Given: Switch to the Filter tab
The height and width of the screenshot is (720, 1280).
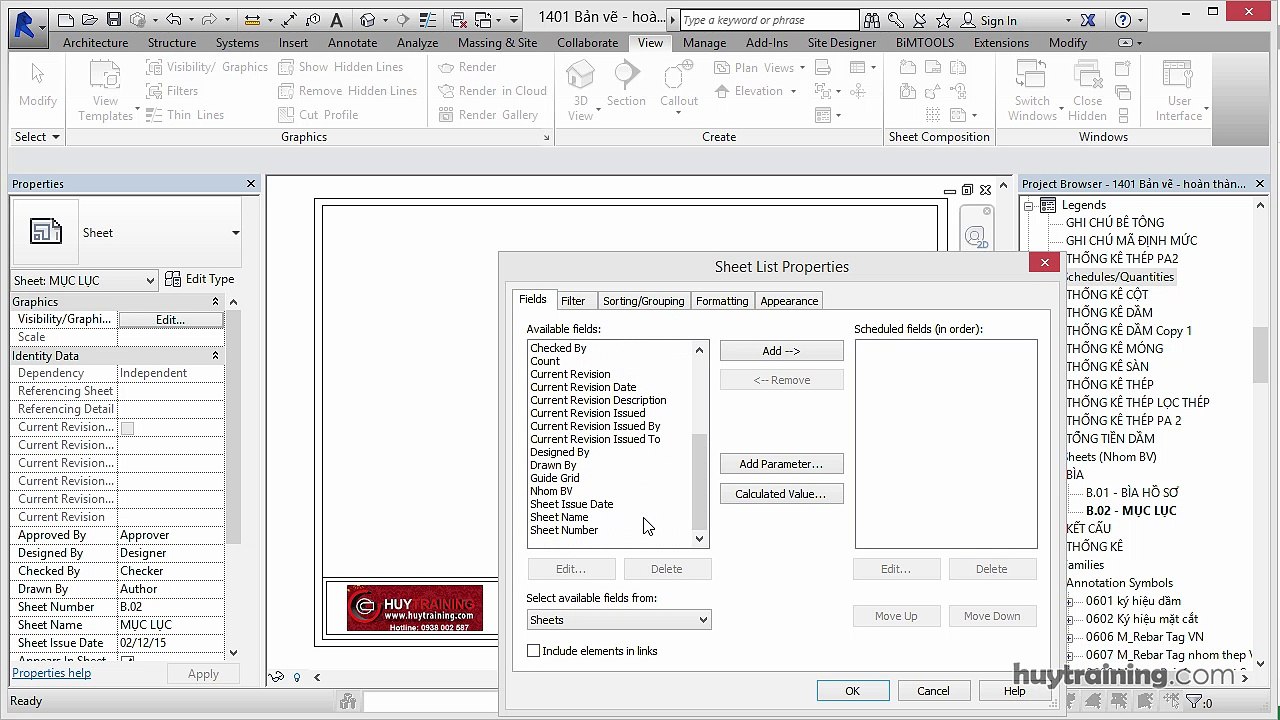Looking at the screenshot, I should pyautogui.click(x=573, y=301).
